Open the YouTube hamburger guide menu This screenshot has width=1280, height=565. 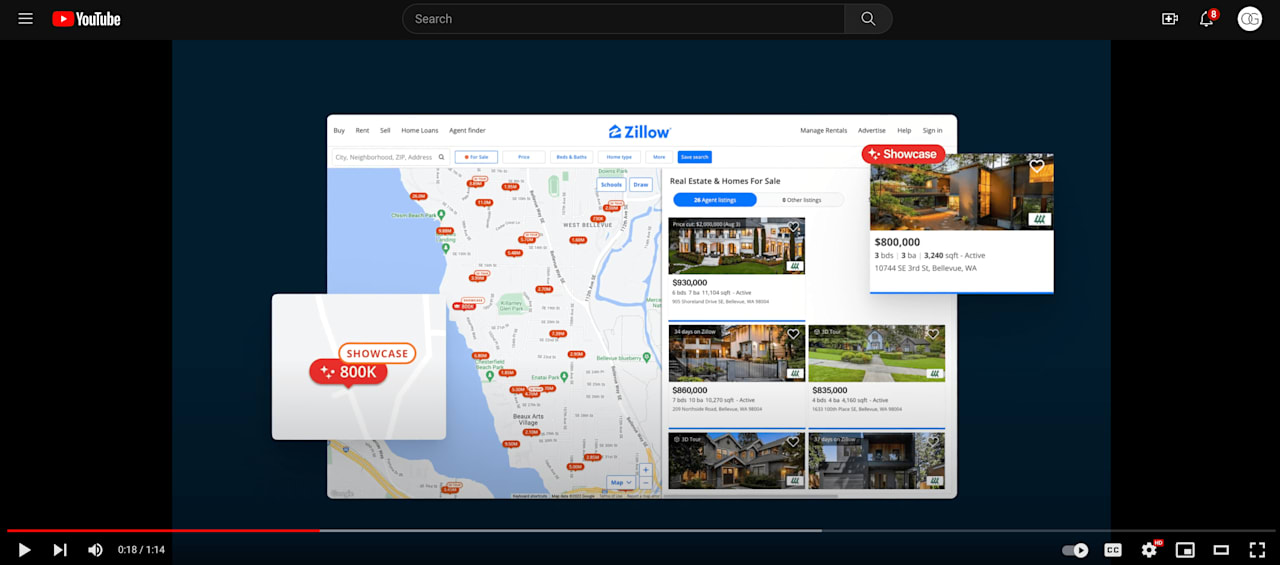coord(25,19)
